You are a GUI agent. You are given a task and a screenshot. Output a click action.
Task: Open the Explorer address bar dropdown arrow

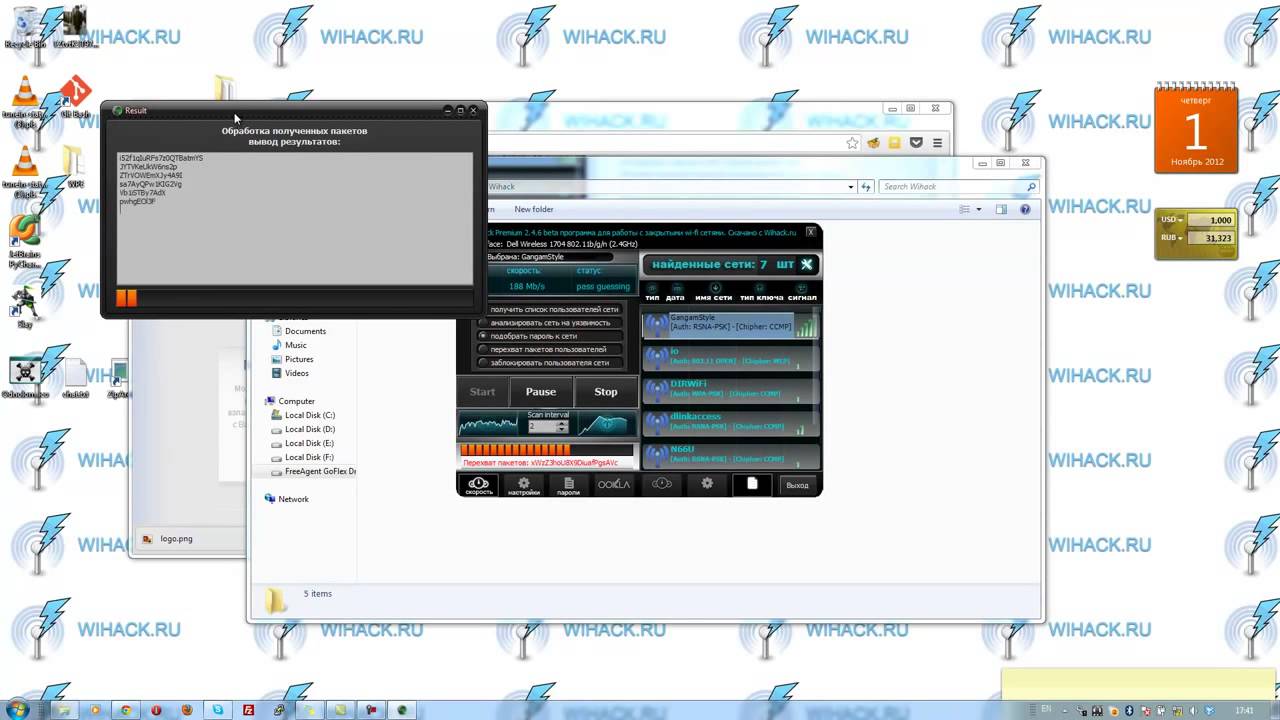851,187
